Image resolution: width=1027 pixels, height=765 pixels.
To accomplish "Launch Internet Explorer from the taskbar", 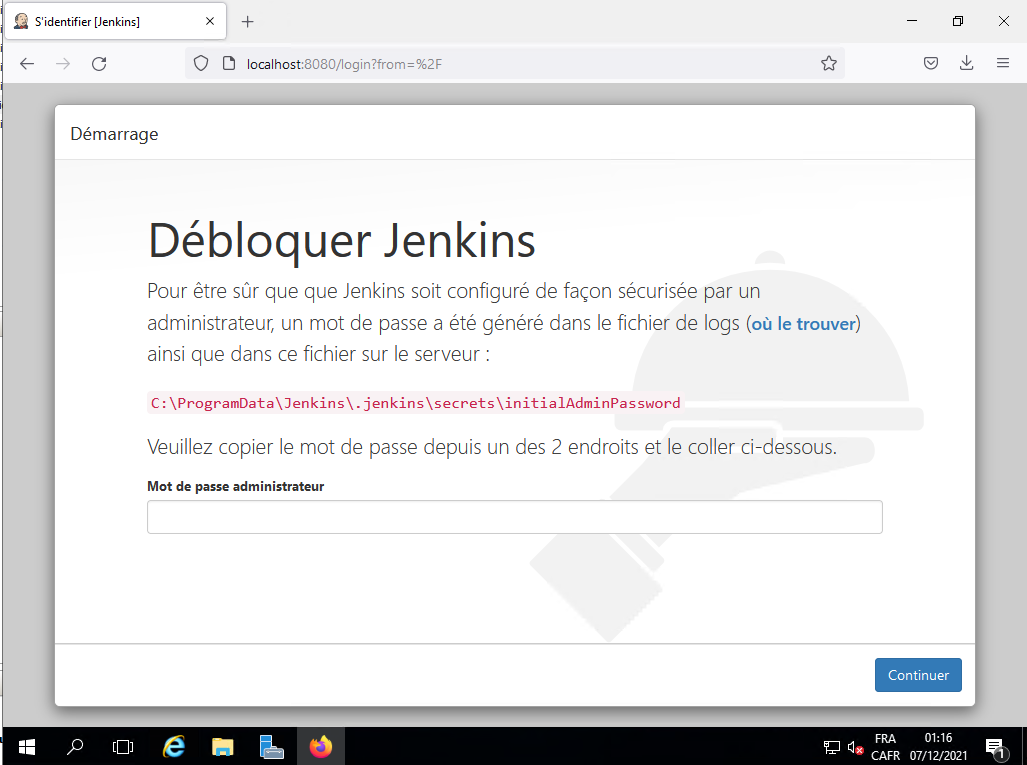I will tap(174, 746).
